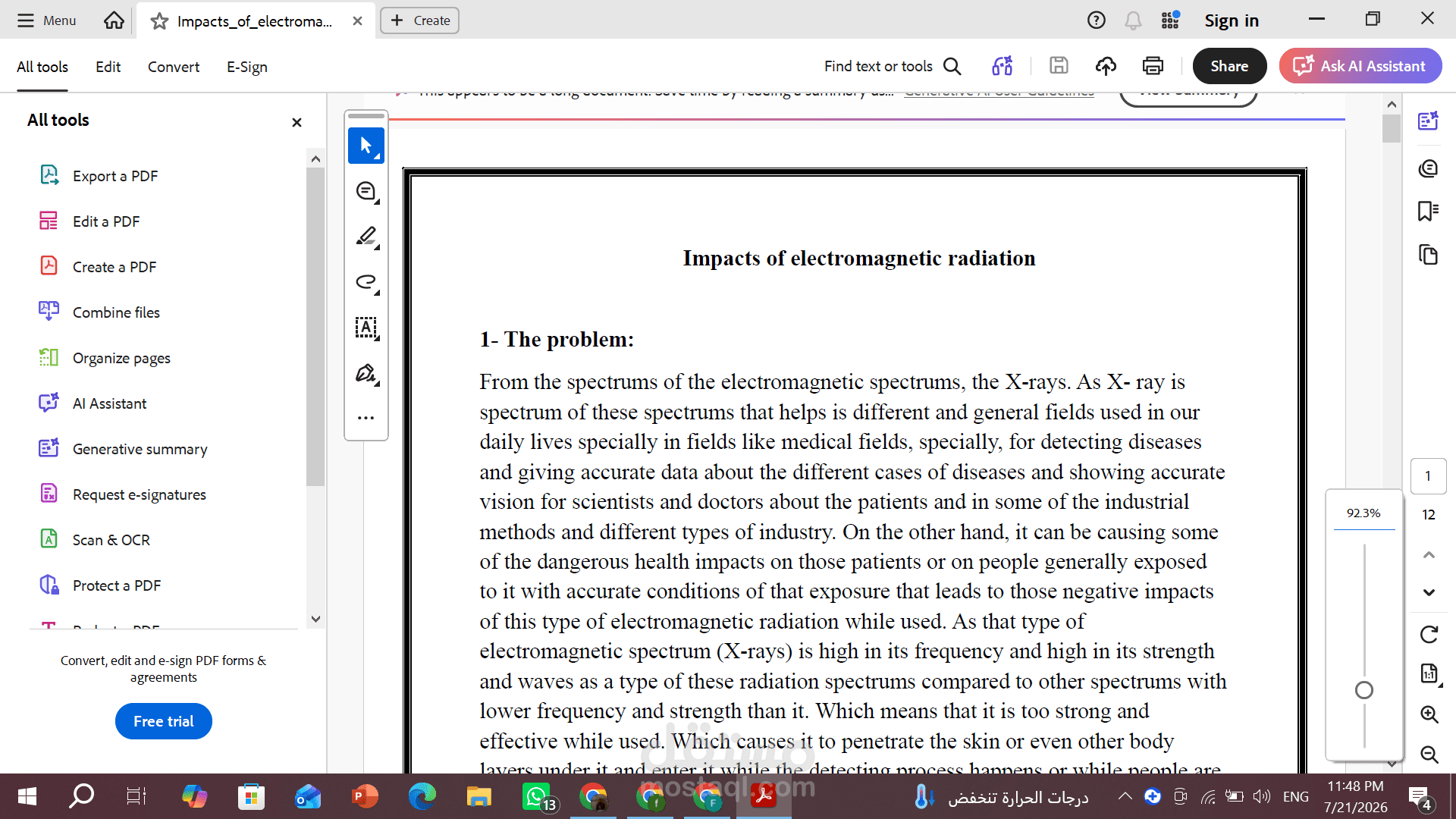1456x819 pixels.
Task: Open the AI tools icon in toolbar
Action: (1003, 66)
